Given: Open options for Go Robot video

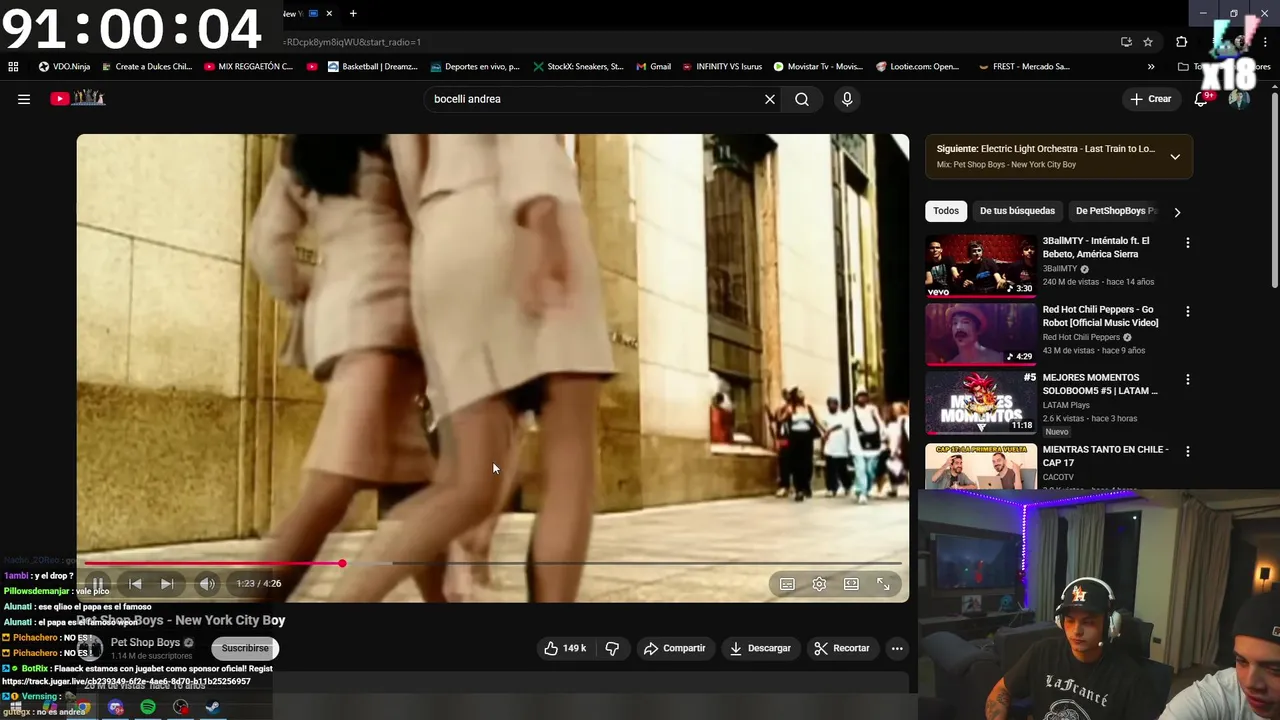Looking at the screenshot, I should [1188, 311].
